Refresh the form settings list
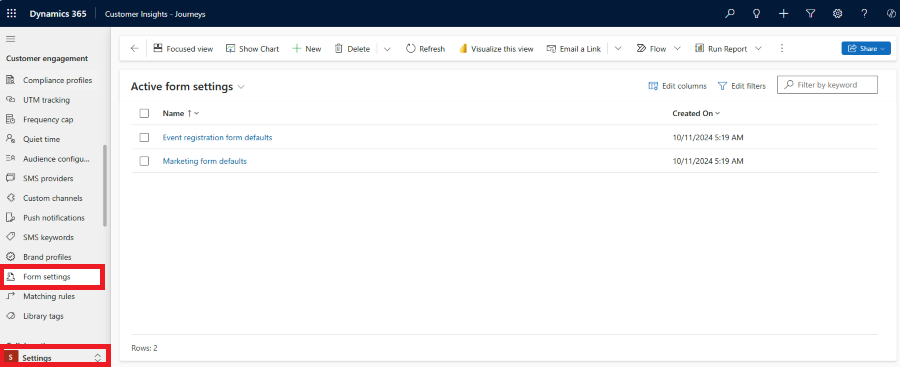This screenshot has width=900, height=367. pos(425,49)
